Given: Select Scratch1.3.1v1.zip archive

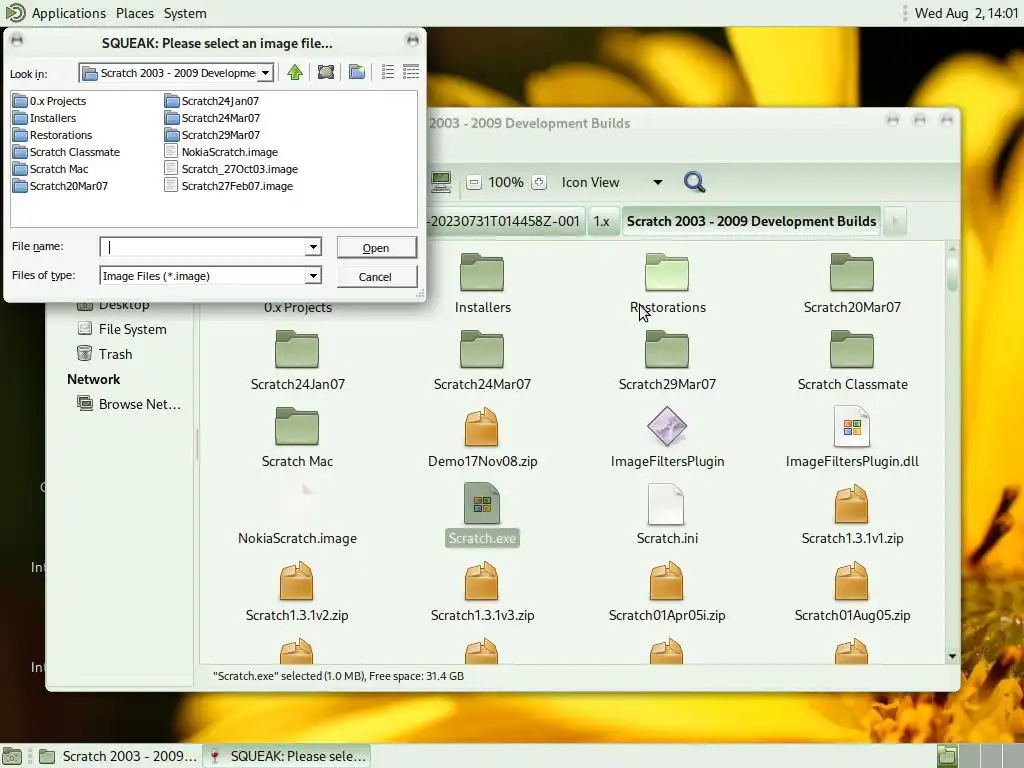Looking at the screenshot, I should (852, 515).
